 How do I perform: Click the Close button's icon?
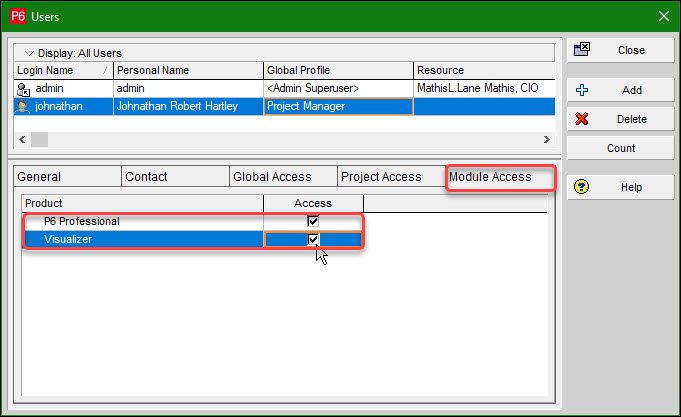point(582,50)
